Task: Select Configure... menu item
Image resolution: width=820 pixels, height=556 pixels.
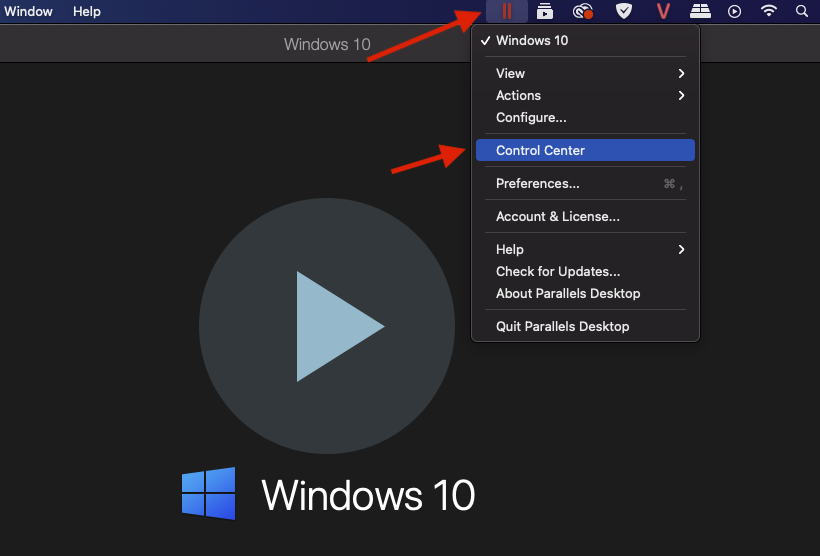Action: (x=531, y=117)
